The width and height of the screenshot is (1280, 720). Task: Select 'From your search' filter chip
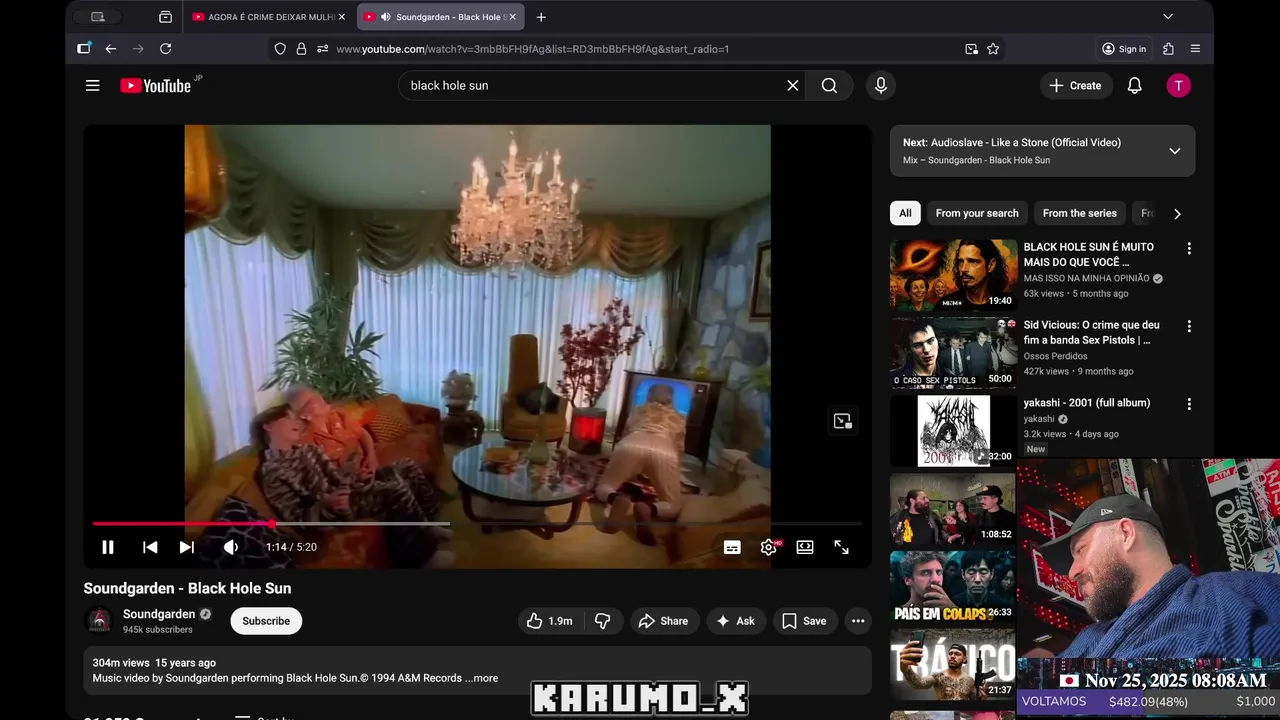pos(977,213)
